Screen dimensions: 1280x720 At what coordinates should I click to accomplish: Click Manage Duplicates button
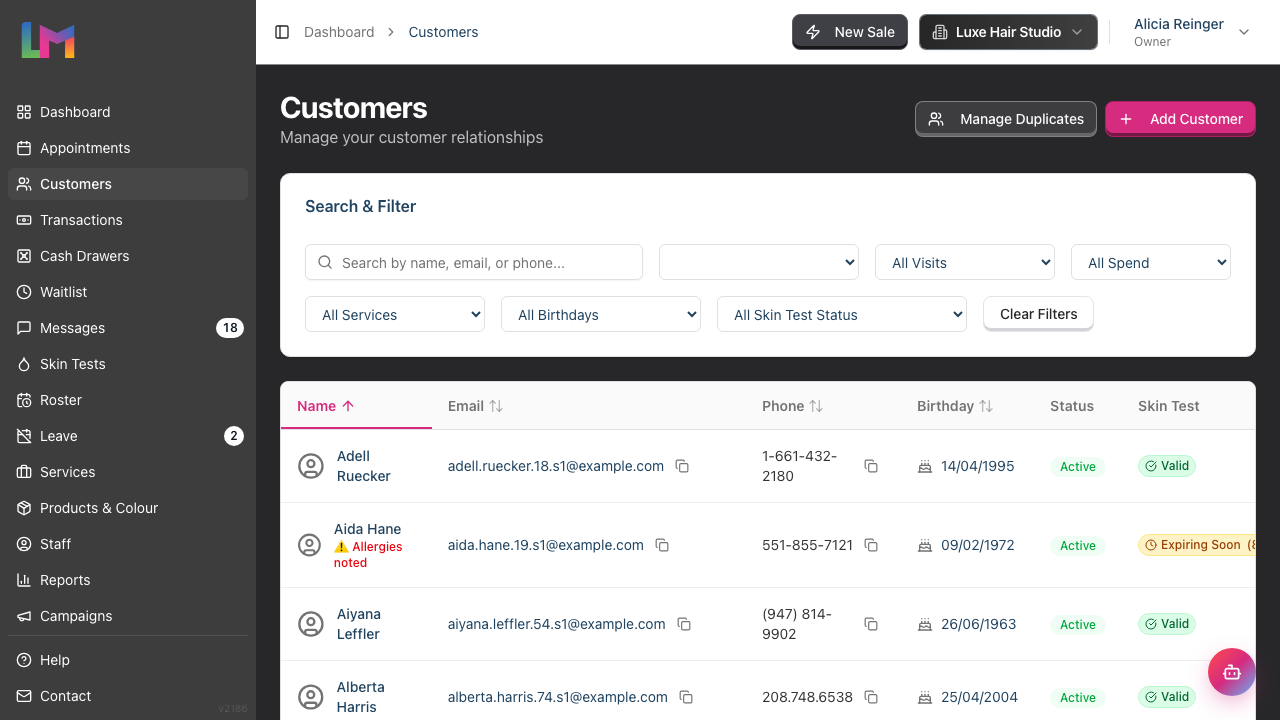[x=1006, y=119]
